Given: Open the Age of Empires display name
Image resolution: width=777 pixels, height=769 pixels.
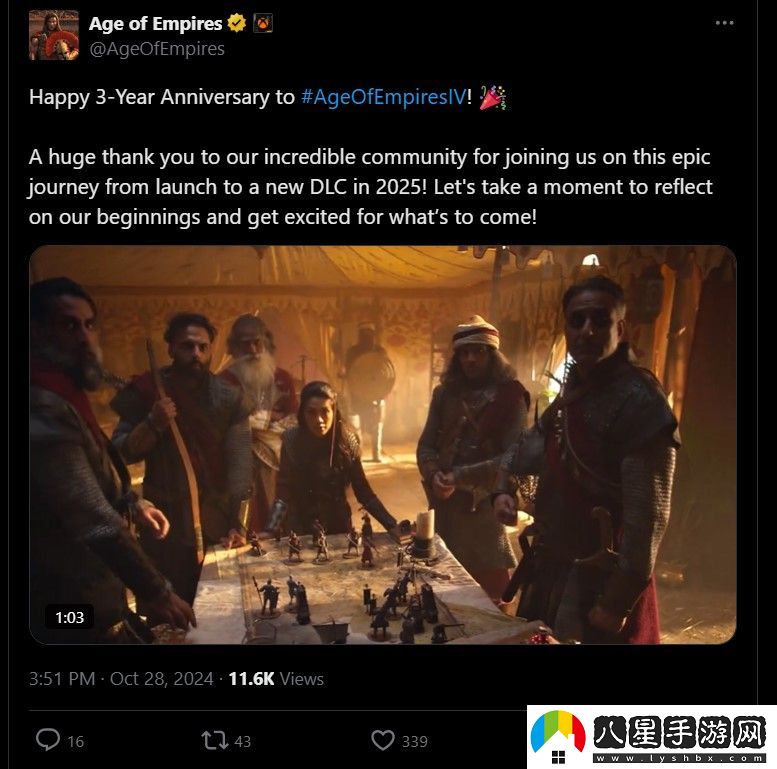Looking at the screenshot, I should coord(156,23).
